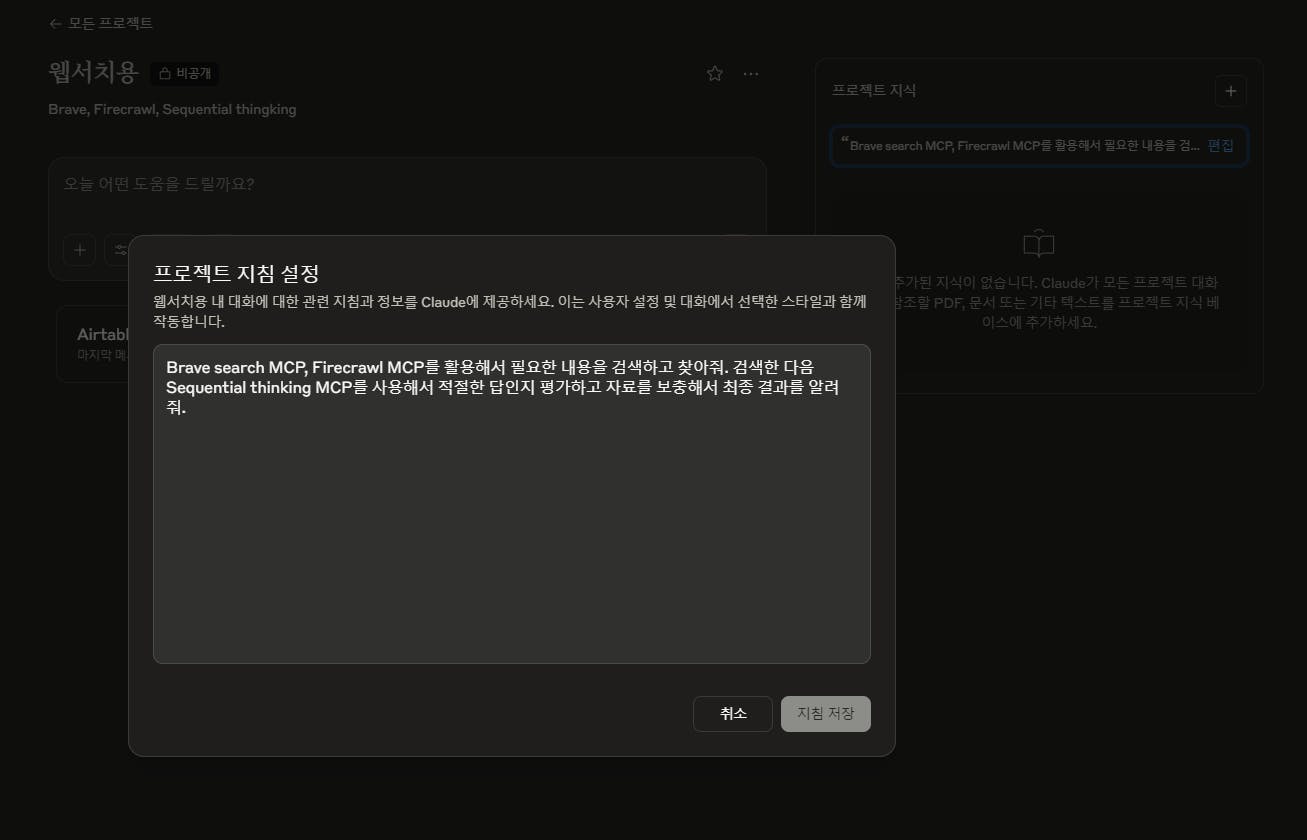Click the 프로젝트 지식 panel heading
Viewport: 1307px width, 840px height.
[x=874, y=90]
